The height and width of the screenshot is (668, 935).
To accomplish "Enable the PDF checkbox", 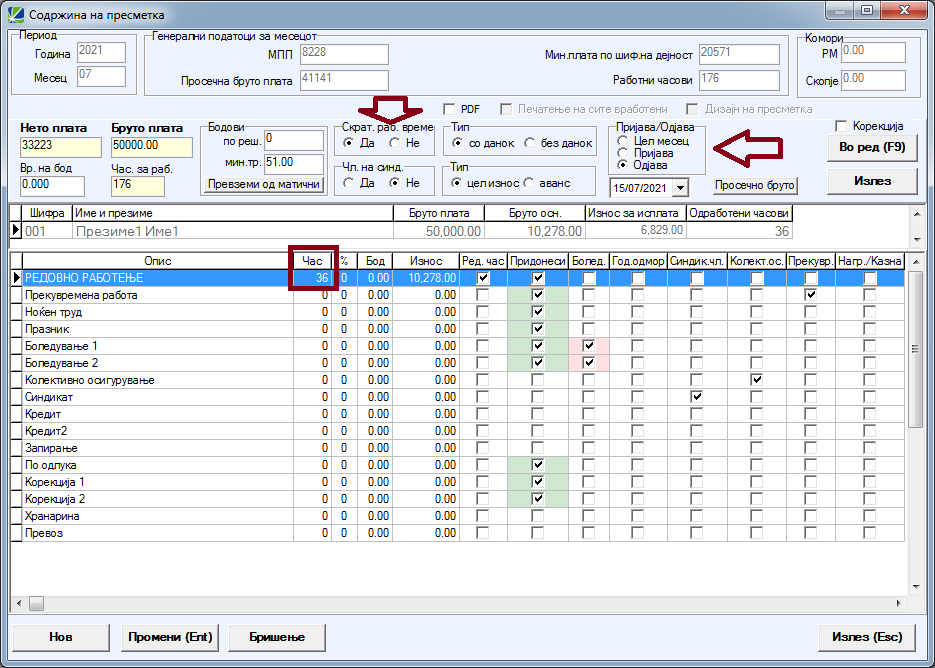I will [x=450, y=109].
